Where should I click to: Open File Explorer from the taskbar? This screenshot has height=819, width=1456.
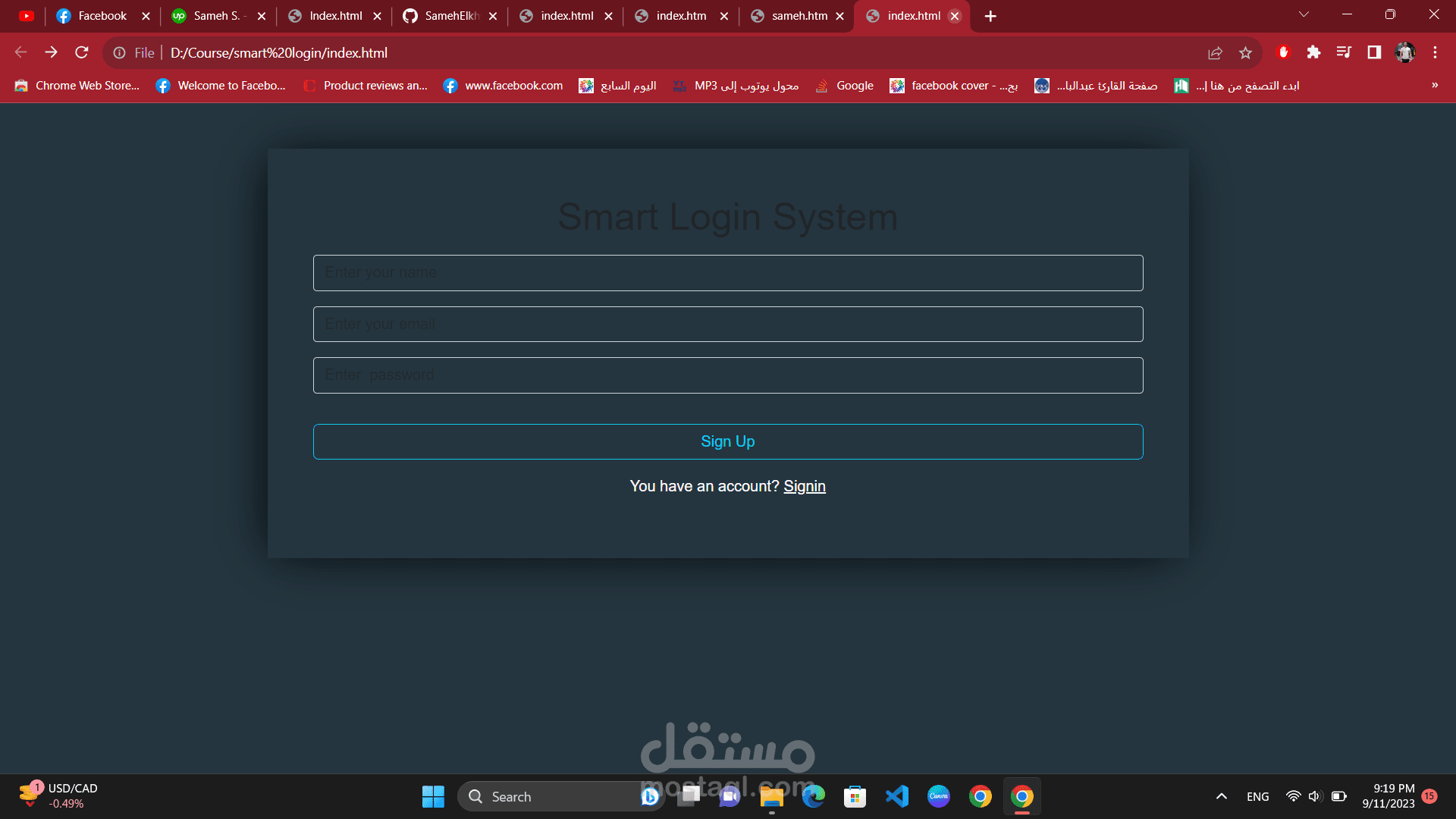771,796
